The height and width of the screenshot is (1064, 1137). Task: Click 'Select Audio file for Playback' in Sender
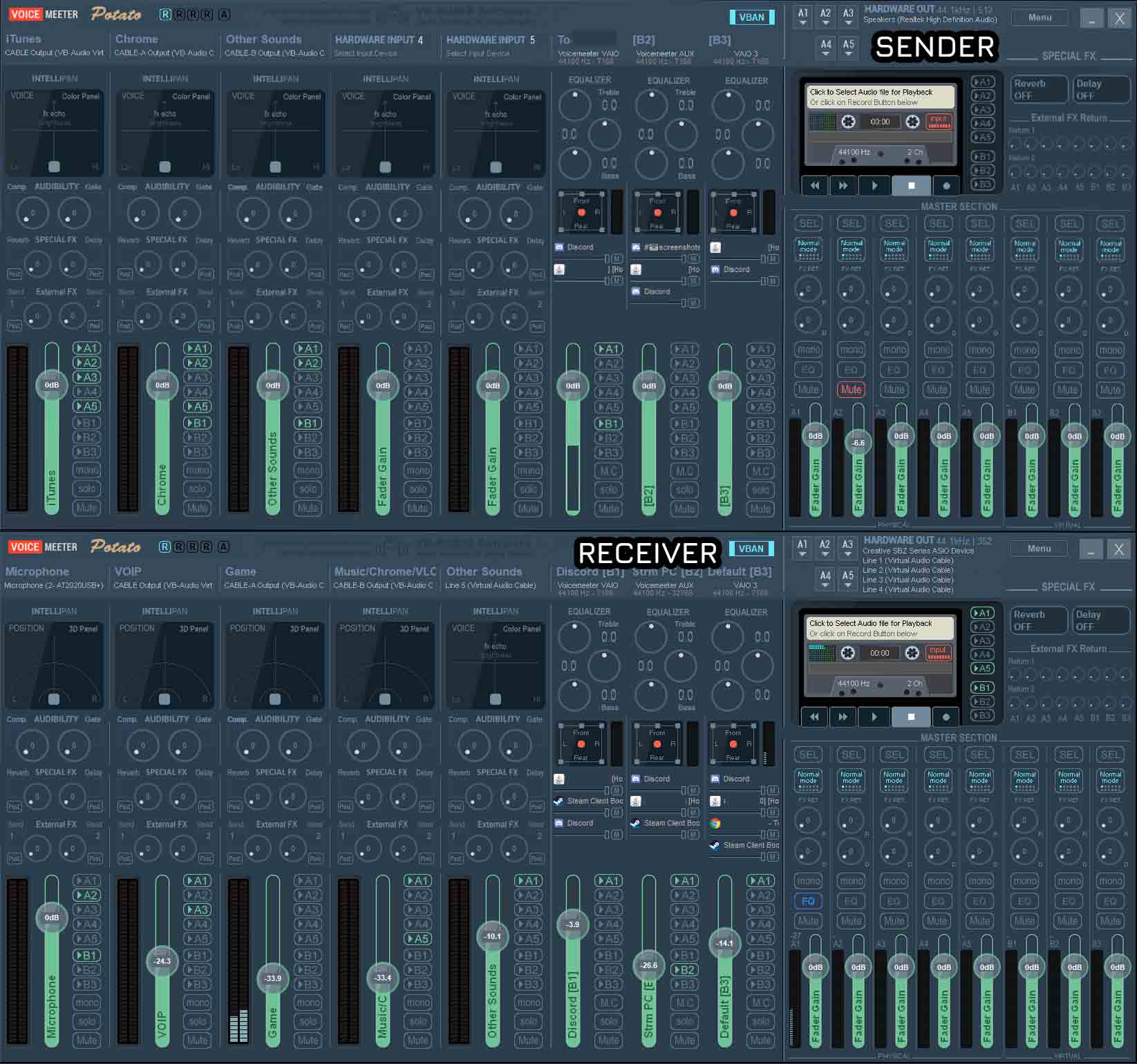point(881,97)
